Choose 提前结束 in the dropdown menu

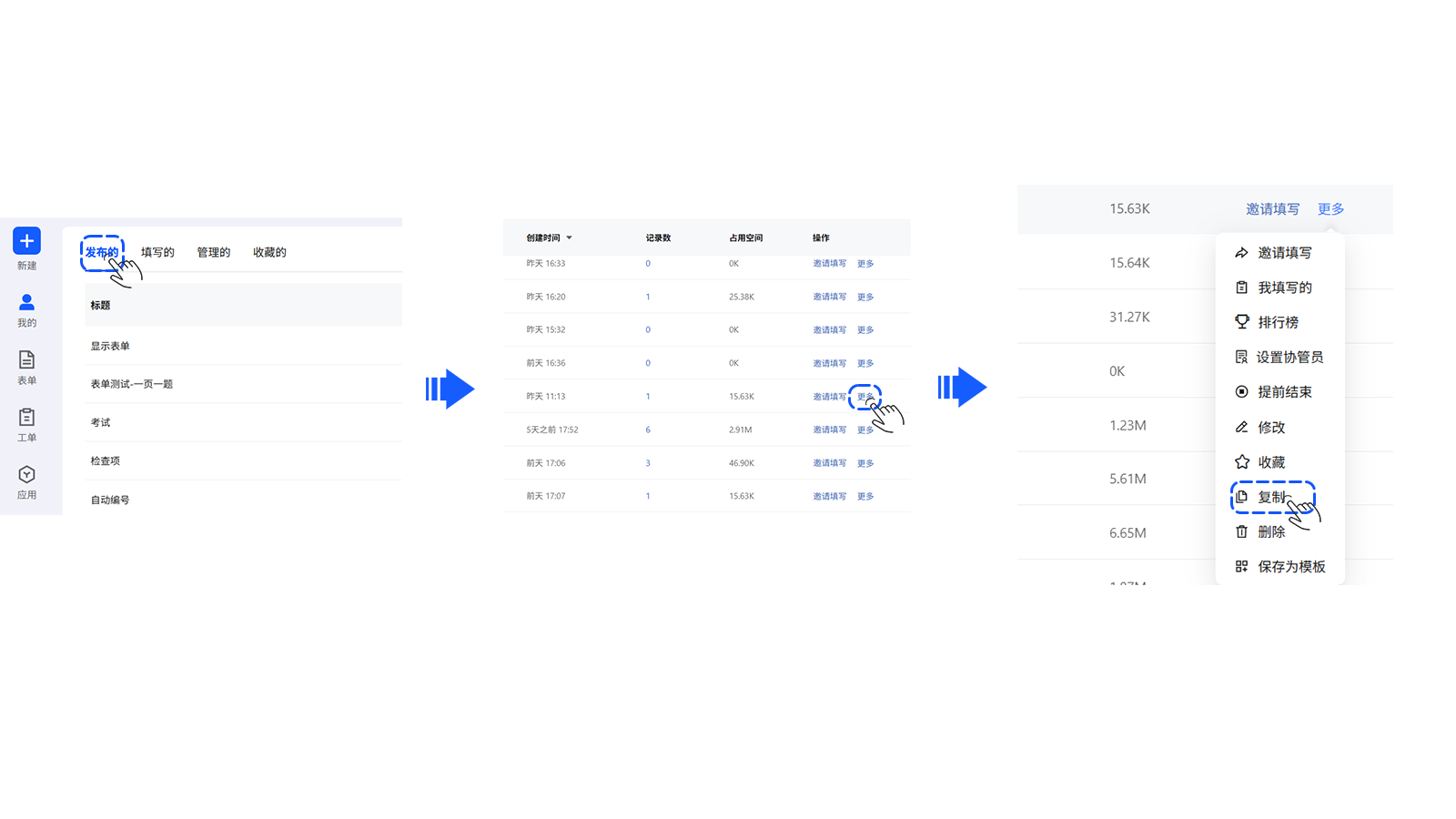[1284, 392]
